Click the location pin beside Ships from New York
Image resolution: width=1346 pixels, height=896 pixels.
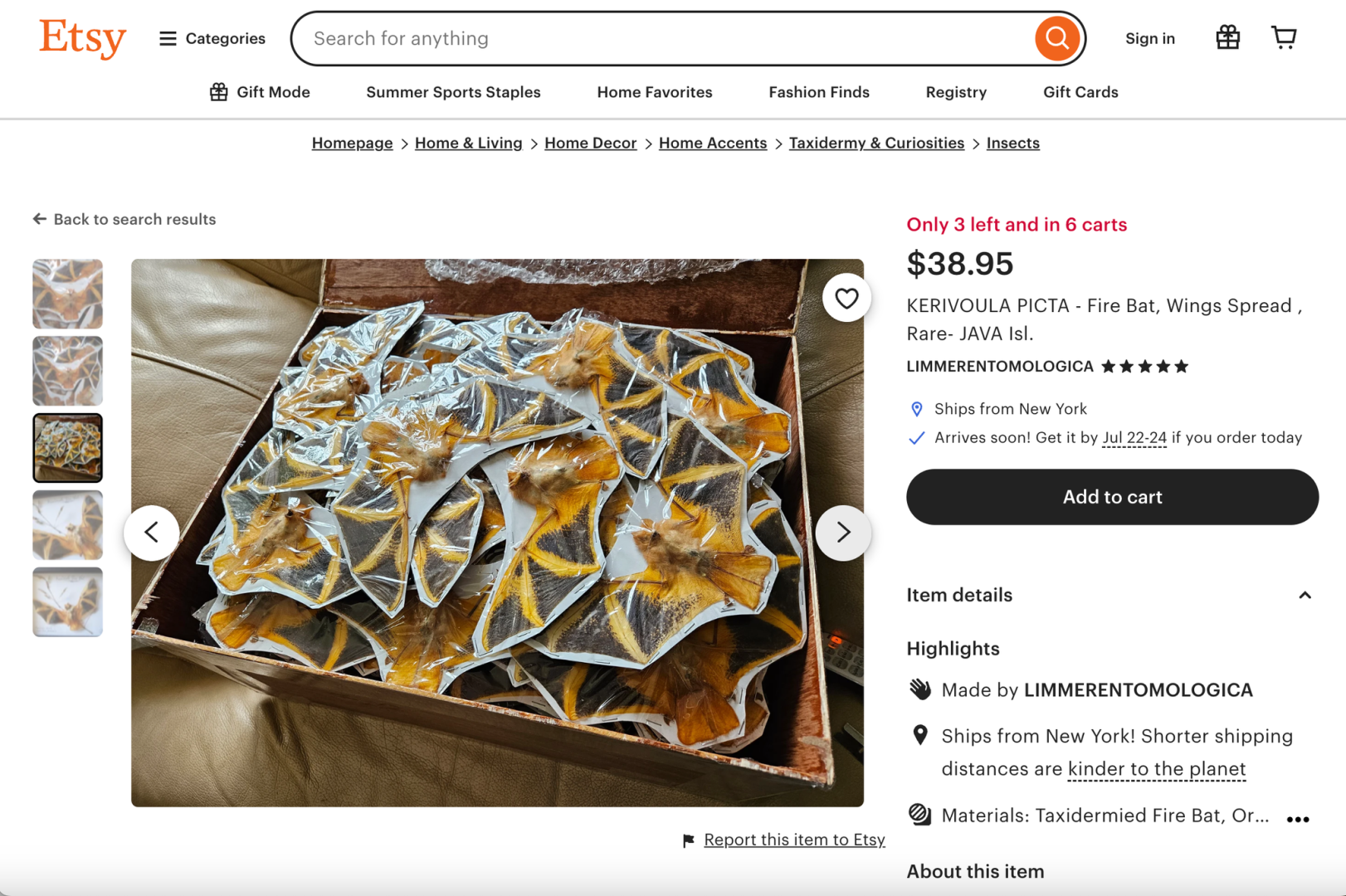tap(916, 408)
